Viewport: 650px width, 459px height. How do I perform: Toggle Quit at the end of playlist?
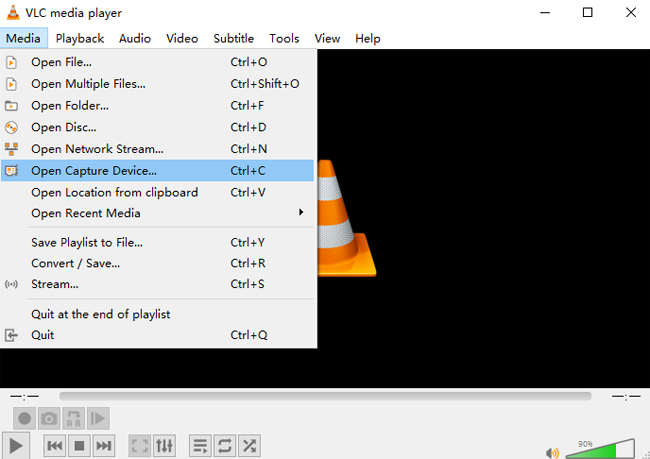(x=158, y=314)
